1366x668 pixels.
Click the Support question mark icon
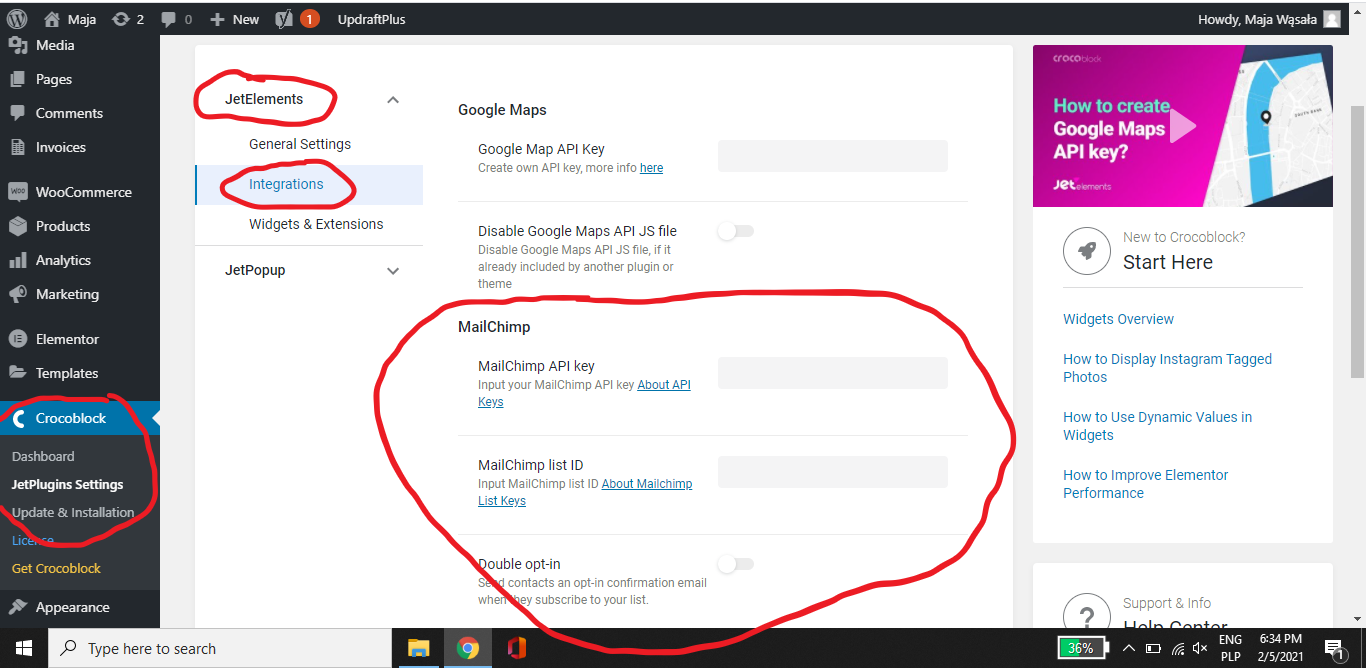pyautogui.click(x=1087, y=617)
